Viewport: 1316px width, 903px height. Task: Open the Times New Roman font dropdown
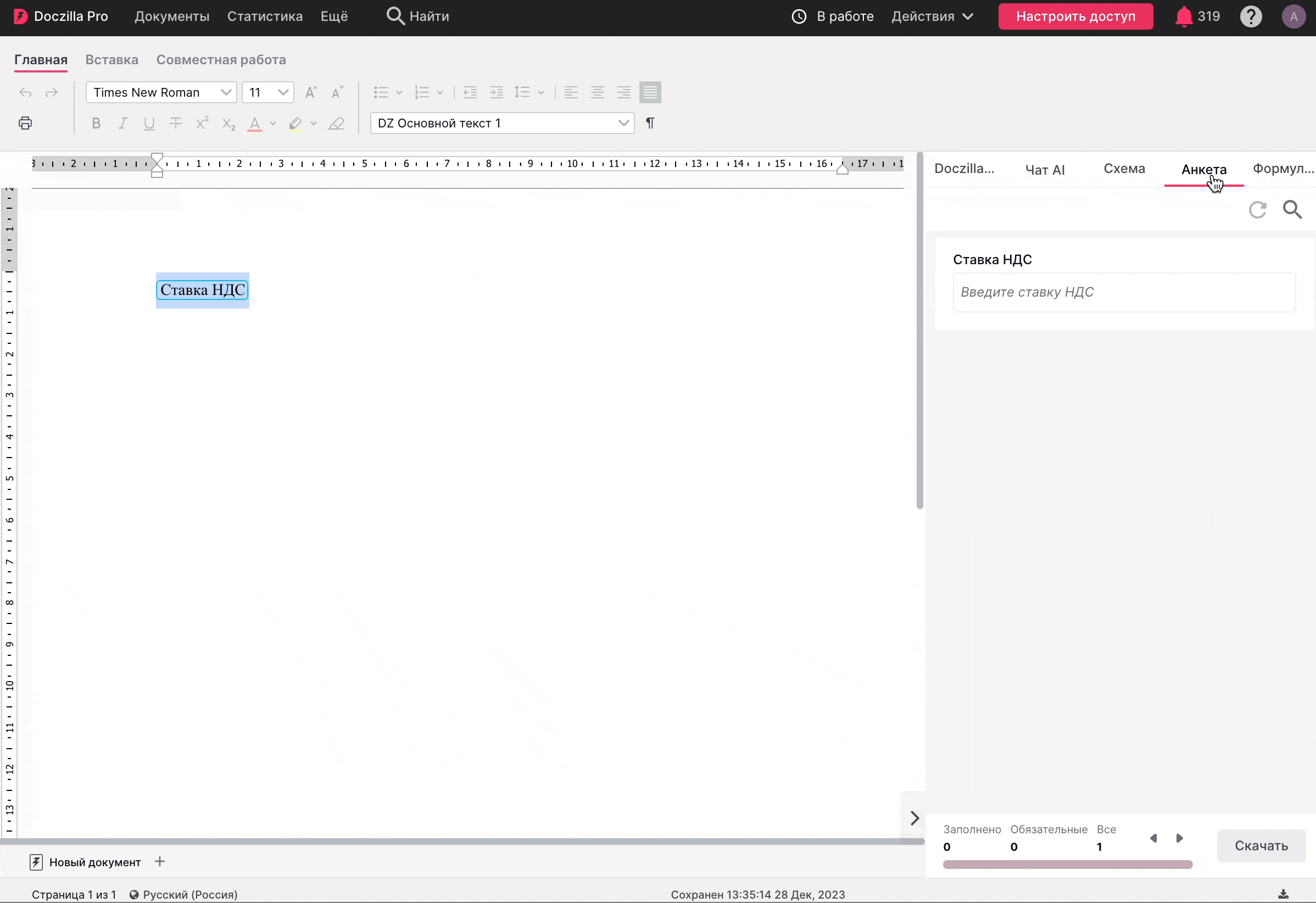tap(161, 92)
